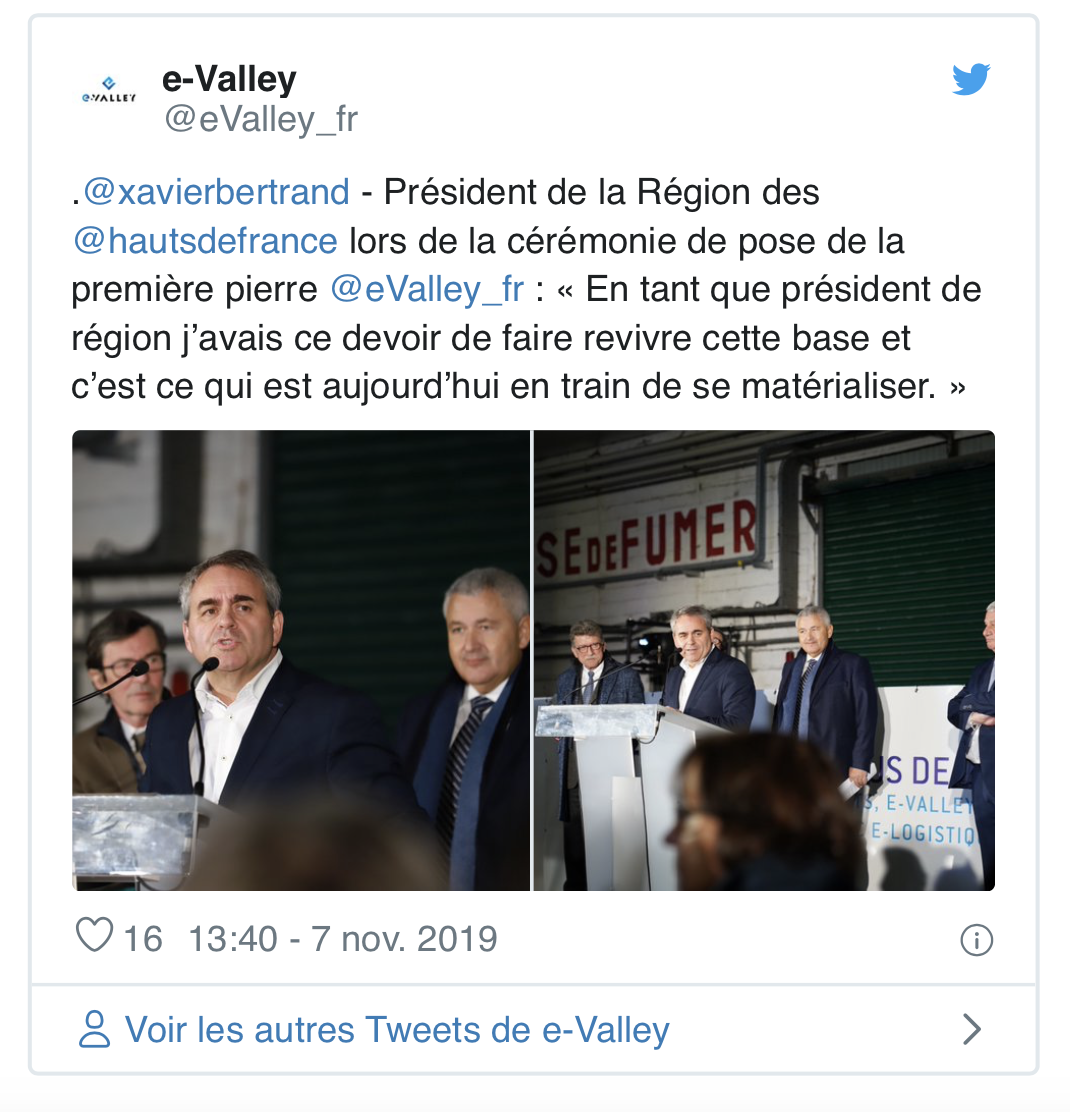The width and height of the screenshot is (1070, 1112).
Task: Click the 16 likes count
Action: pyautogui.click(x=143, y=939)
